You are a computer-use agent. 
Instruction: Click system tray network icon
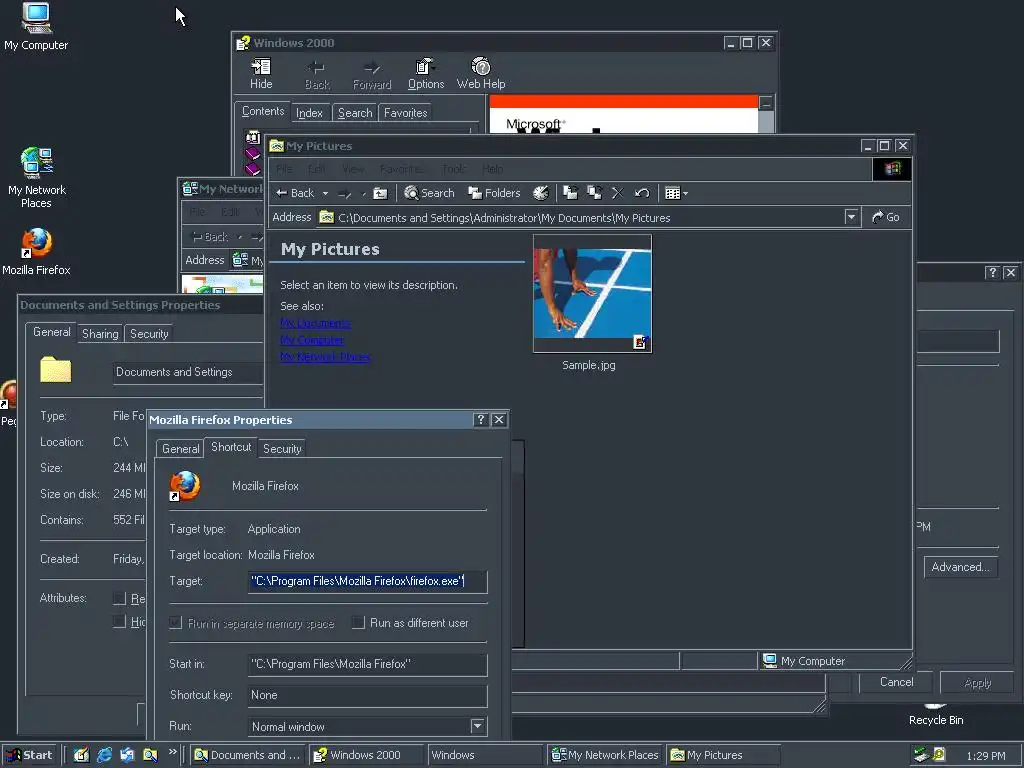point(921,755)
